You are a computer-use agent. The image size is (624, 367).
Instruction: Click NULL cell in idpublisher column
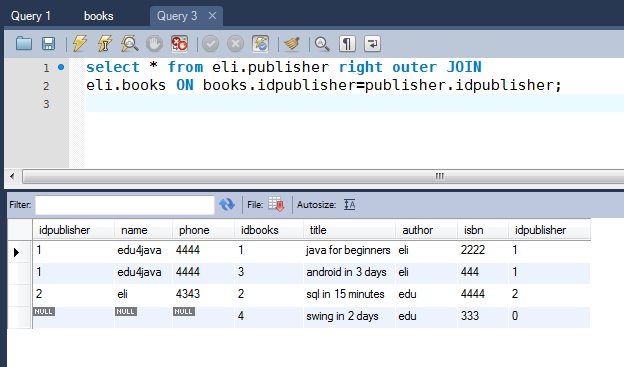pos(74,317)
